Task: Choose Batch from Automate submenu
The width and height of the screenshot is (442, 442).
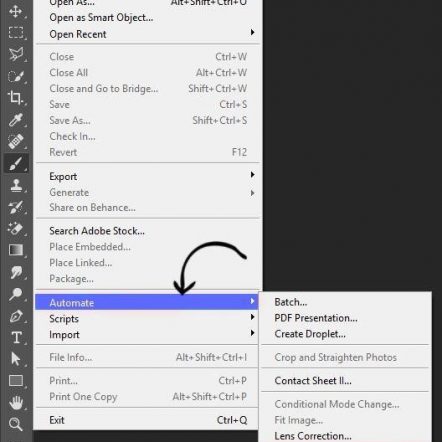Action: pos(291,302)
